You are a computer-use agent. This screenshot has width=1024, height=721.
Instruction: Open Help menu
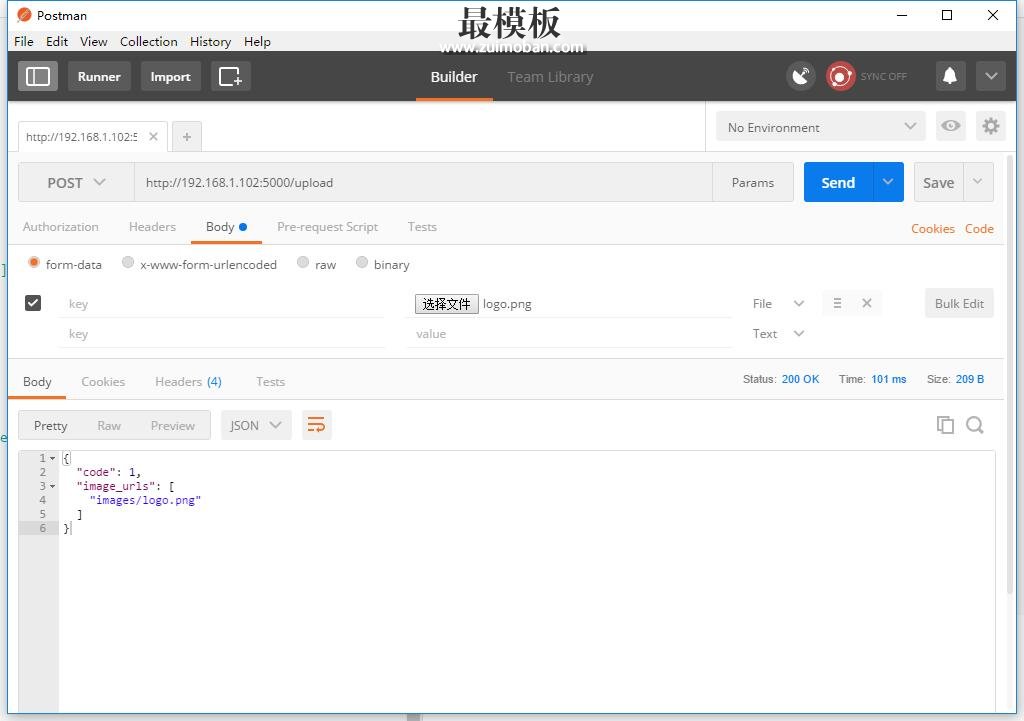(x=257, y=41)
